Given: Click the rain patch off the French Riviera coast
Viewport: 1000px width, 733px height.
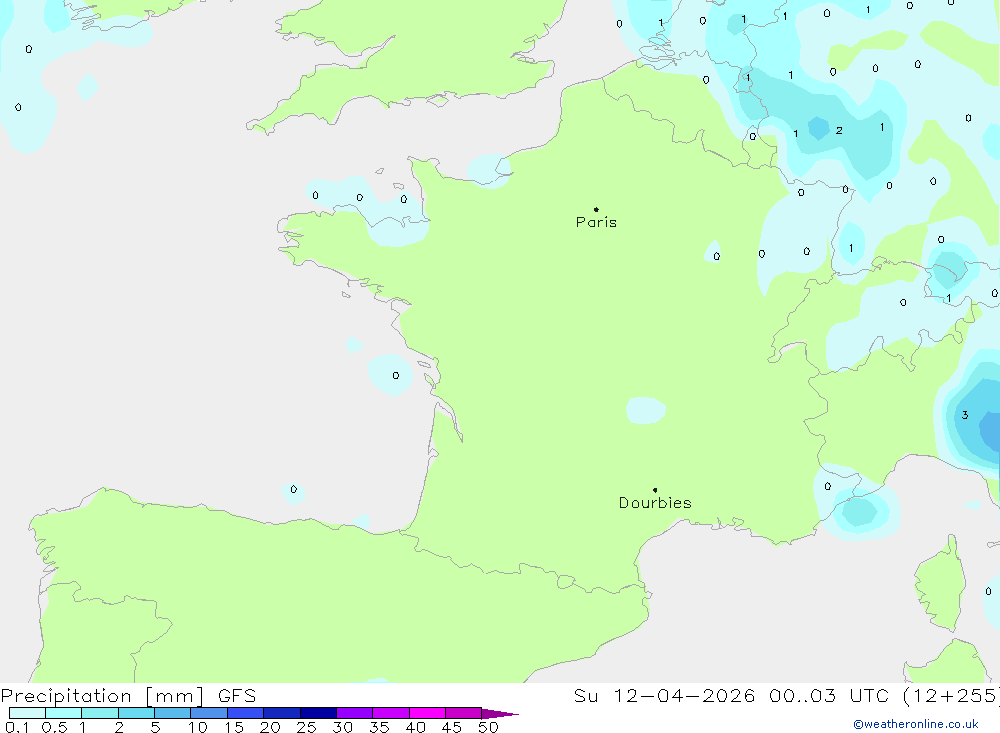Looking at the screenshot, I should (858, 512).
